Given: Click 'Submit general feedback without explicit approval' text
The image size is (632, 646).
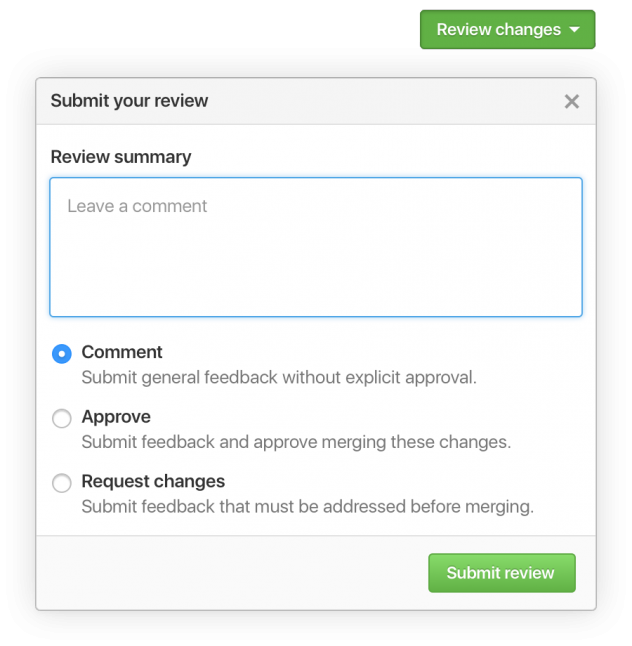Looking at the screenshot, I should point(279,378).
